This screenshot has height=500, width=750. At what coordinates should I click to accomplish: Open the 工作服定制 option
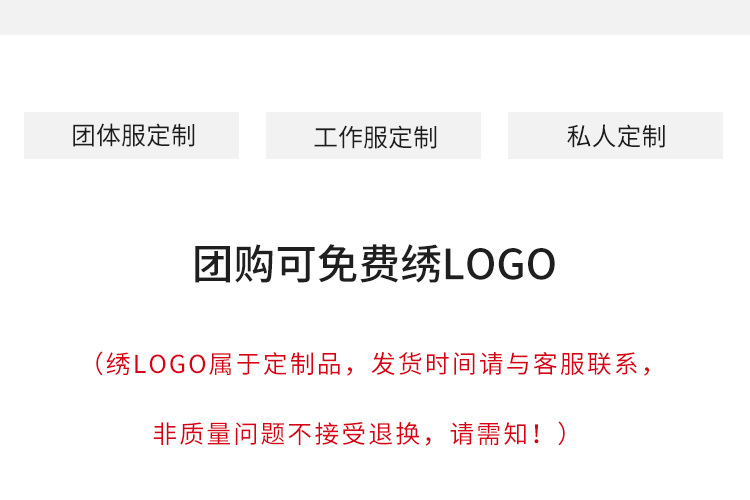point(373,135)
